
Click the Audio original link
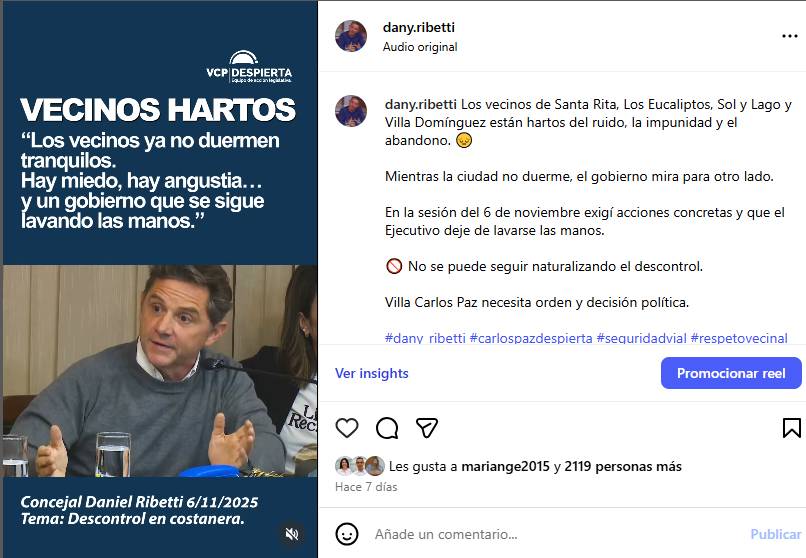coord(420,47)
